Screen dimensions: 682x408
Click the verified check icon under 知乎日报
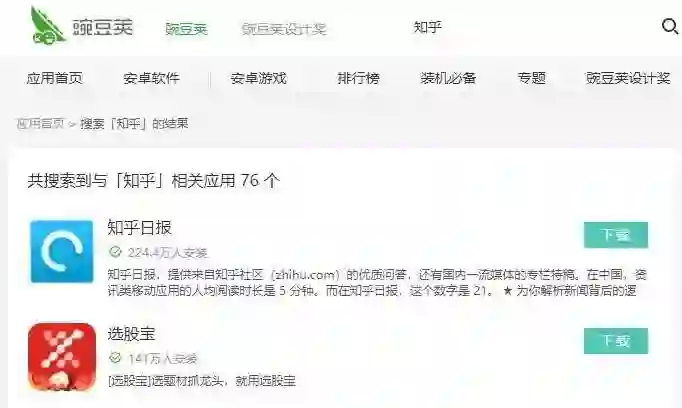coord(115,252)
